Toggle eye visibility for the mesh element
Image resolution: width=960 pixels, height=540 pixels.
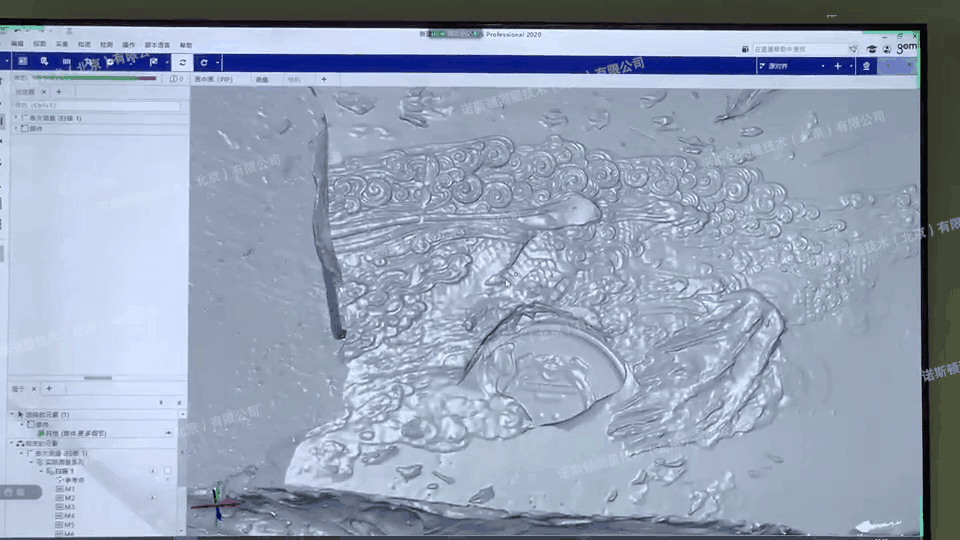pyautogui.click(x=168, y=433)
